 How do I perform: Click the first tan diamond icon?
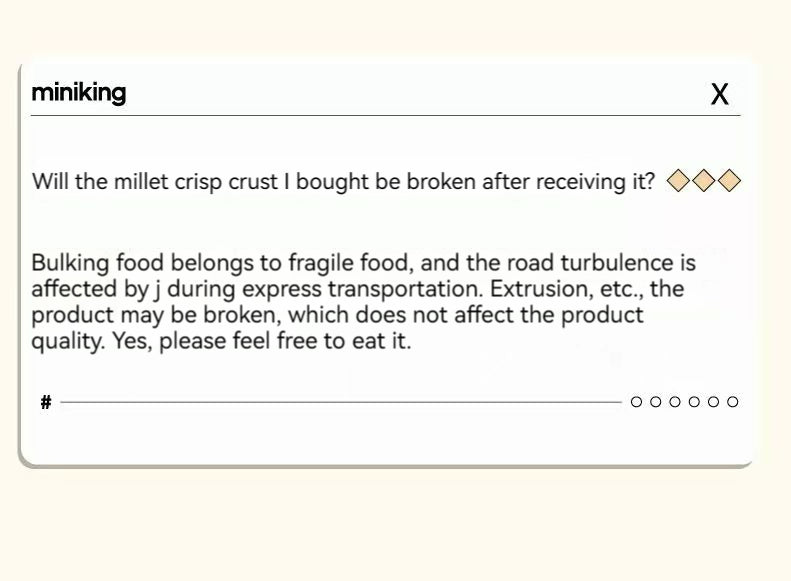678,181
